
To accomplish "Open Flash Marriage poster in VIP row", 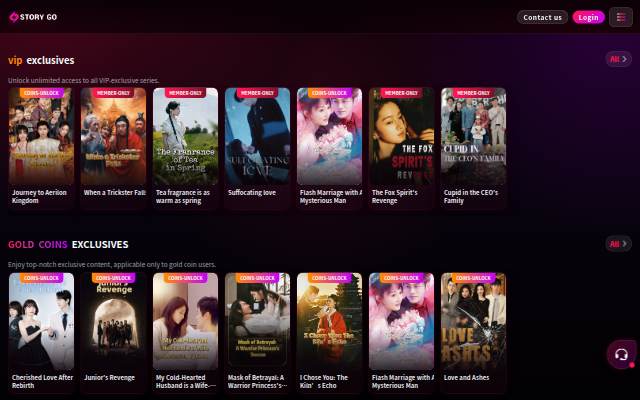I will [329, 136].
